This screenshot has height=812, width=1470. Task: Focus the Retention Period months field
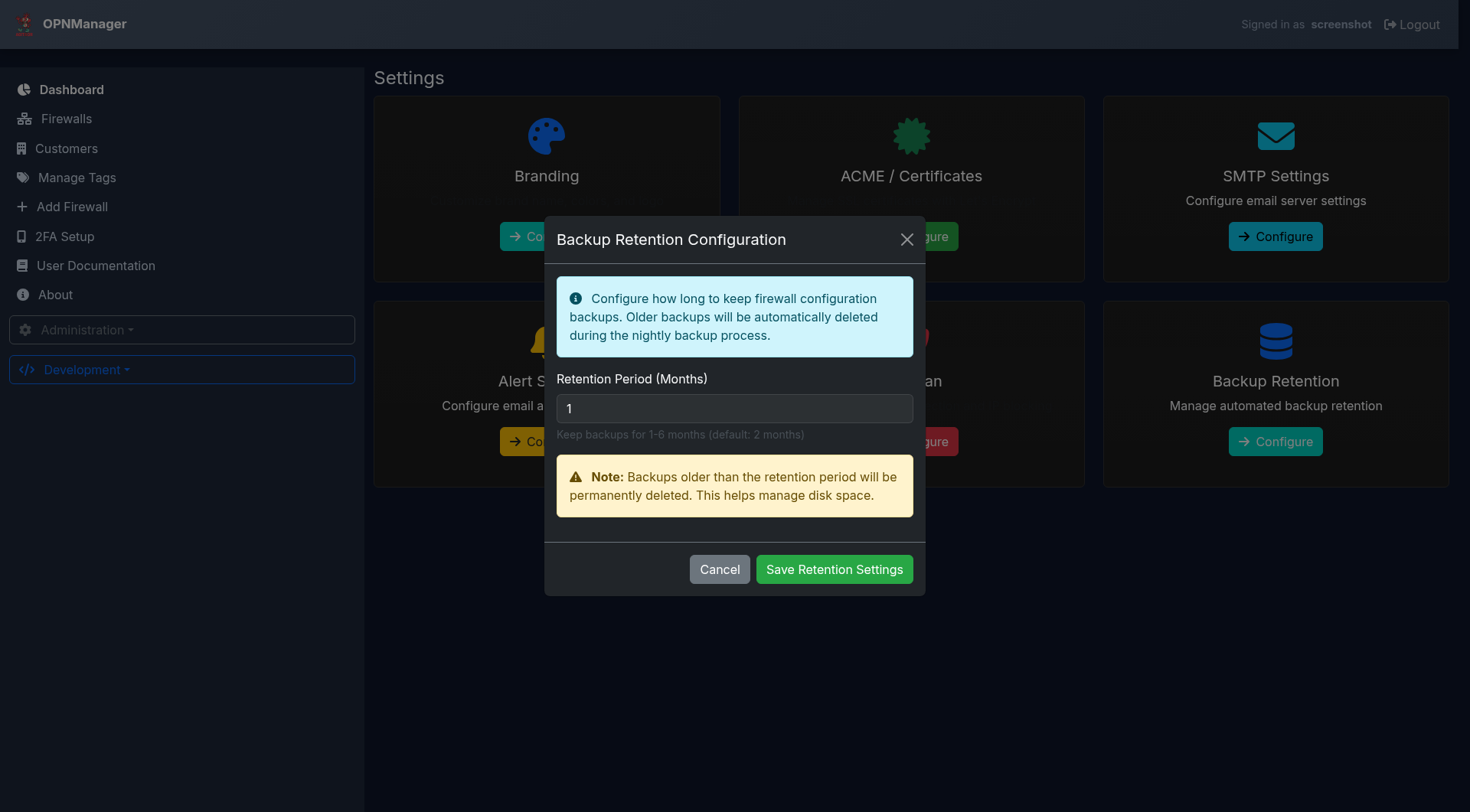[734, 409]
